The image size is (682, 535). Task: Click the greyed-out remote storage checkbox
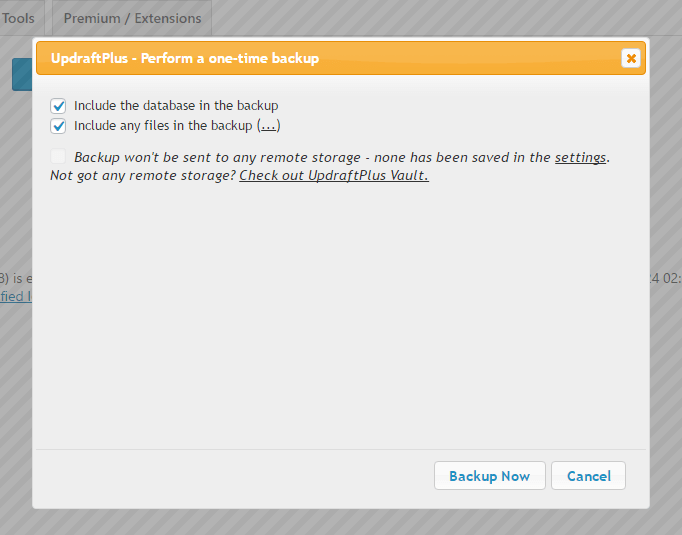(58, 156)
